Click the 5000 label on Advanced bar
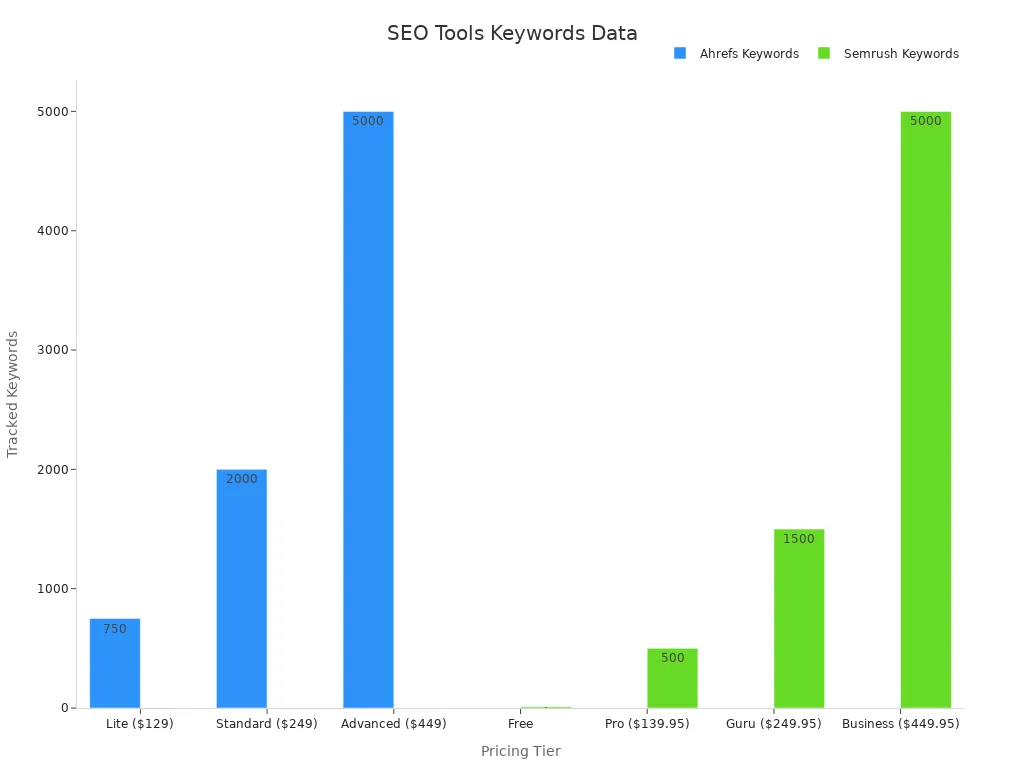1024x768 pixels. pyautogui.click(x=368, y=121)
